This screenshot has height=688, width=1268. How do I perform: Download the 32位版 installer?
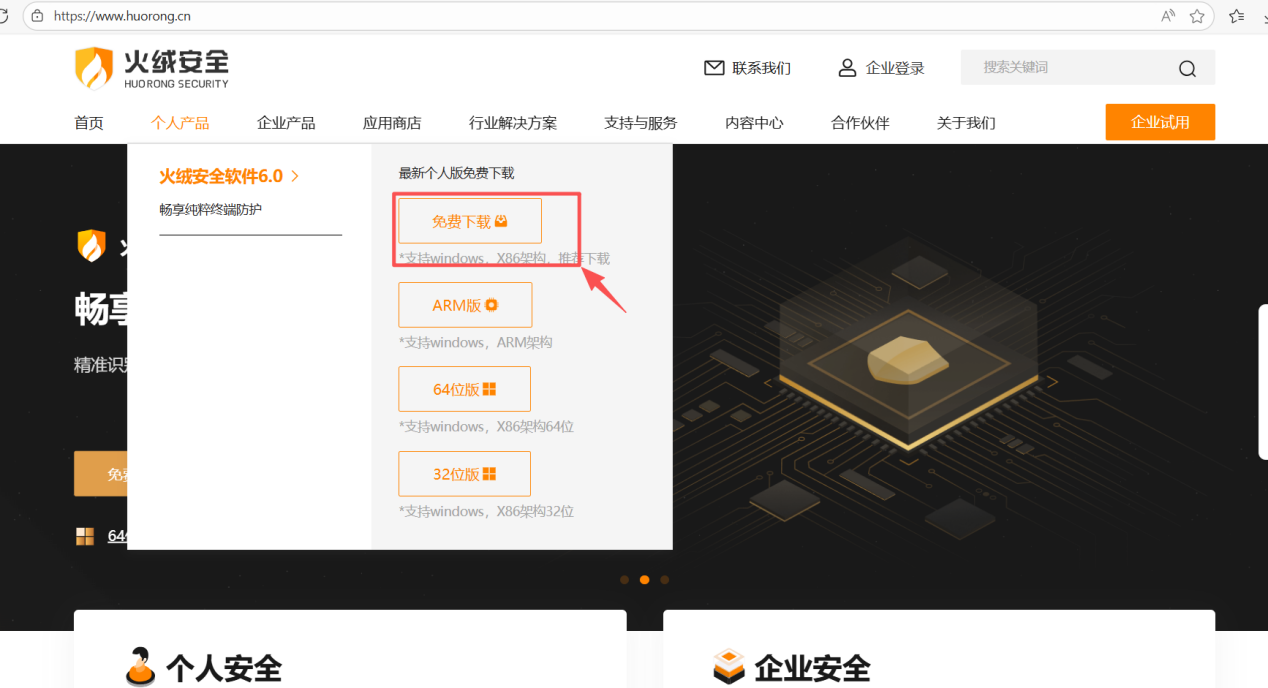[x=464, y=474]
